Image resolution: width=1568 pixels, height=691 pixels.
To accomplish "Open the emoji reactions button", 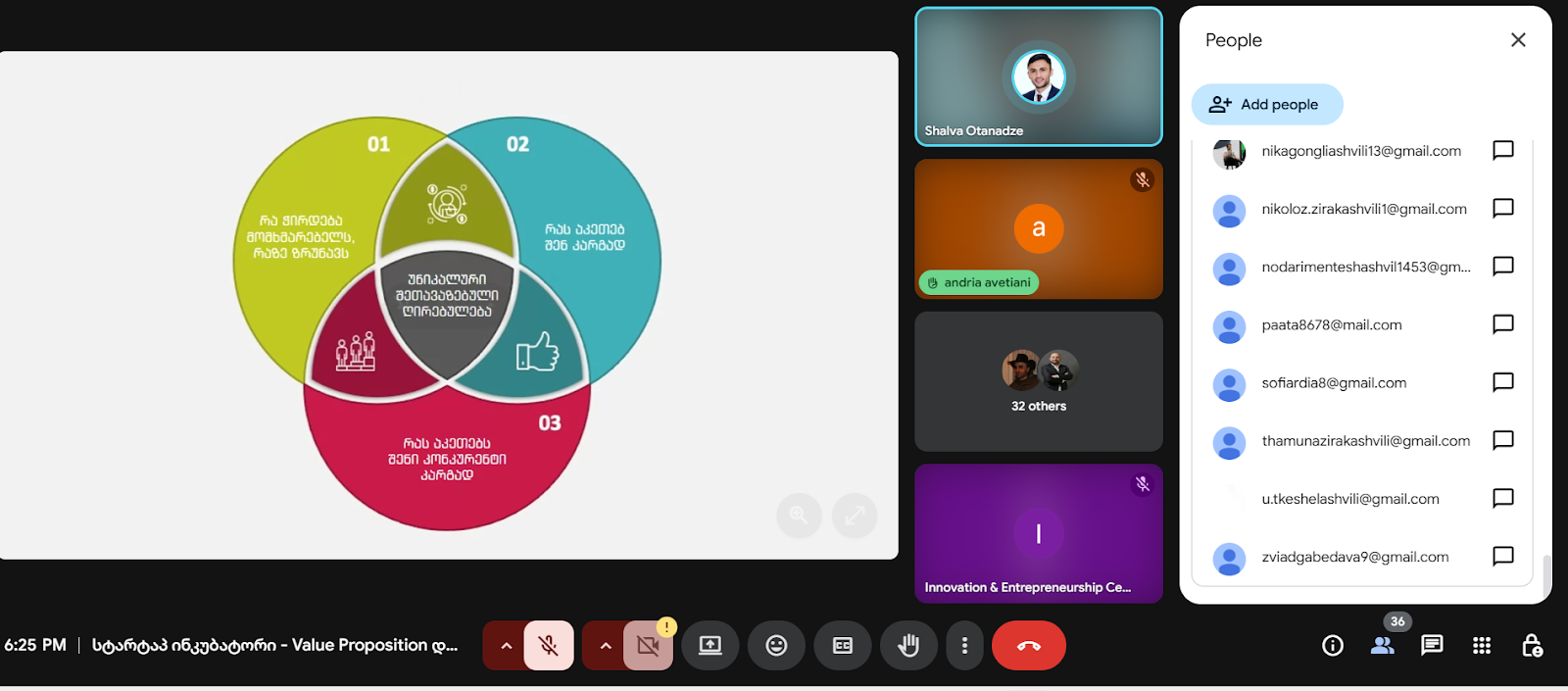I will pos(776,646).
